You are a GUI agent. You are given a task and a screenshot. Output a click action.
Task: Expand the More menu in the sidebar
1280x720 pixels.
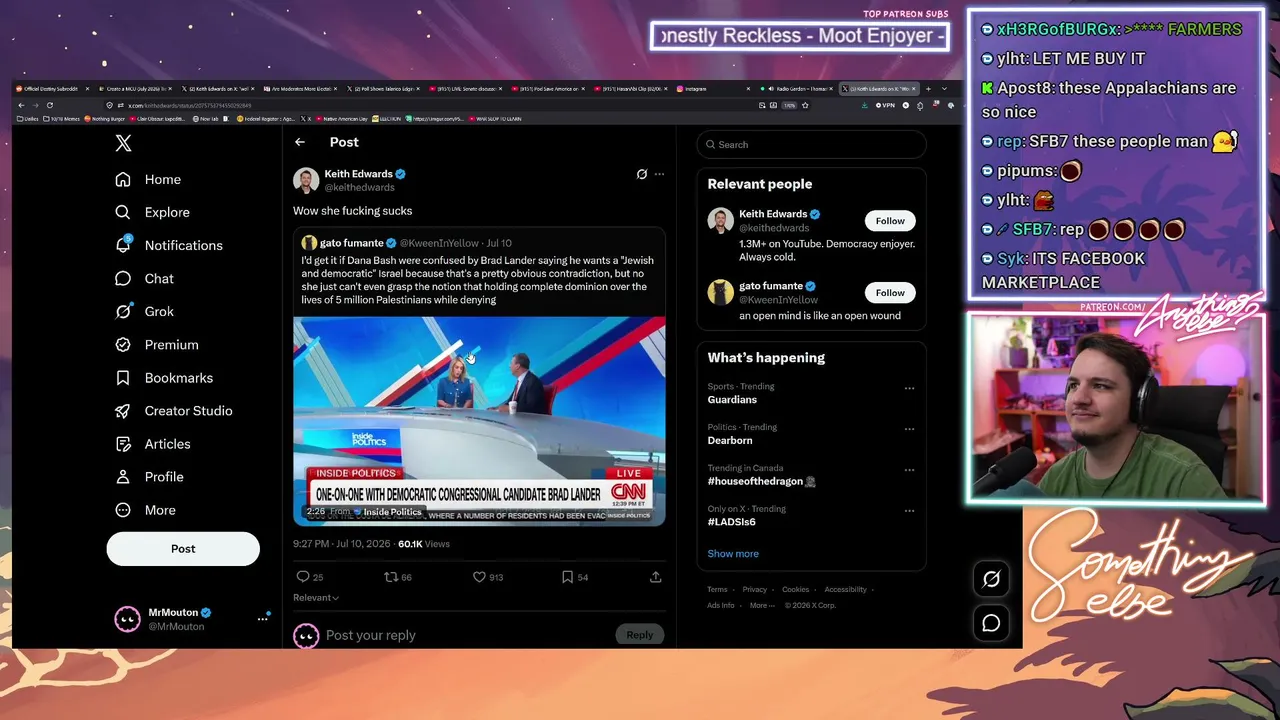(145, 509)
